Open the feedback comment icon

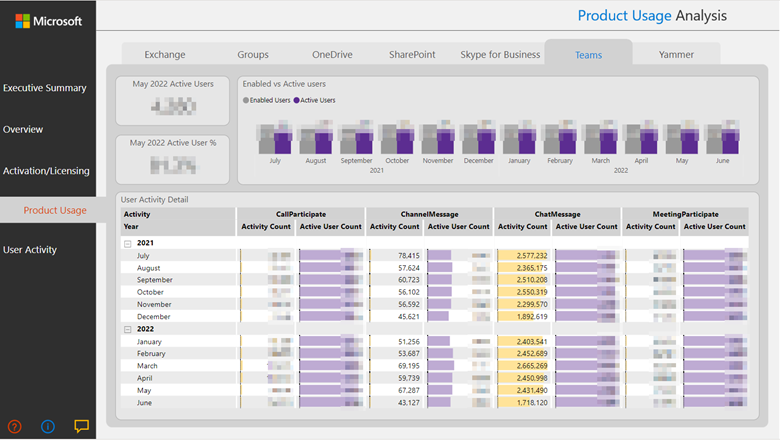point(82,426)
